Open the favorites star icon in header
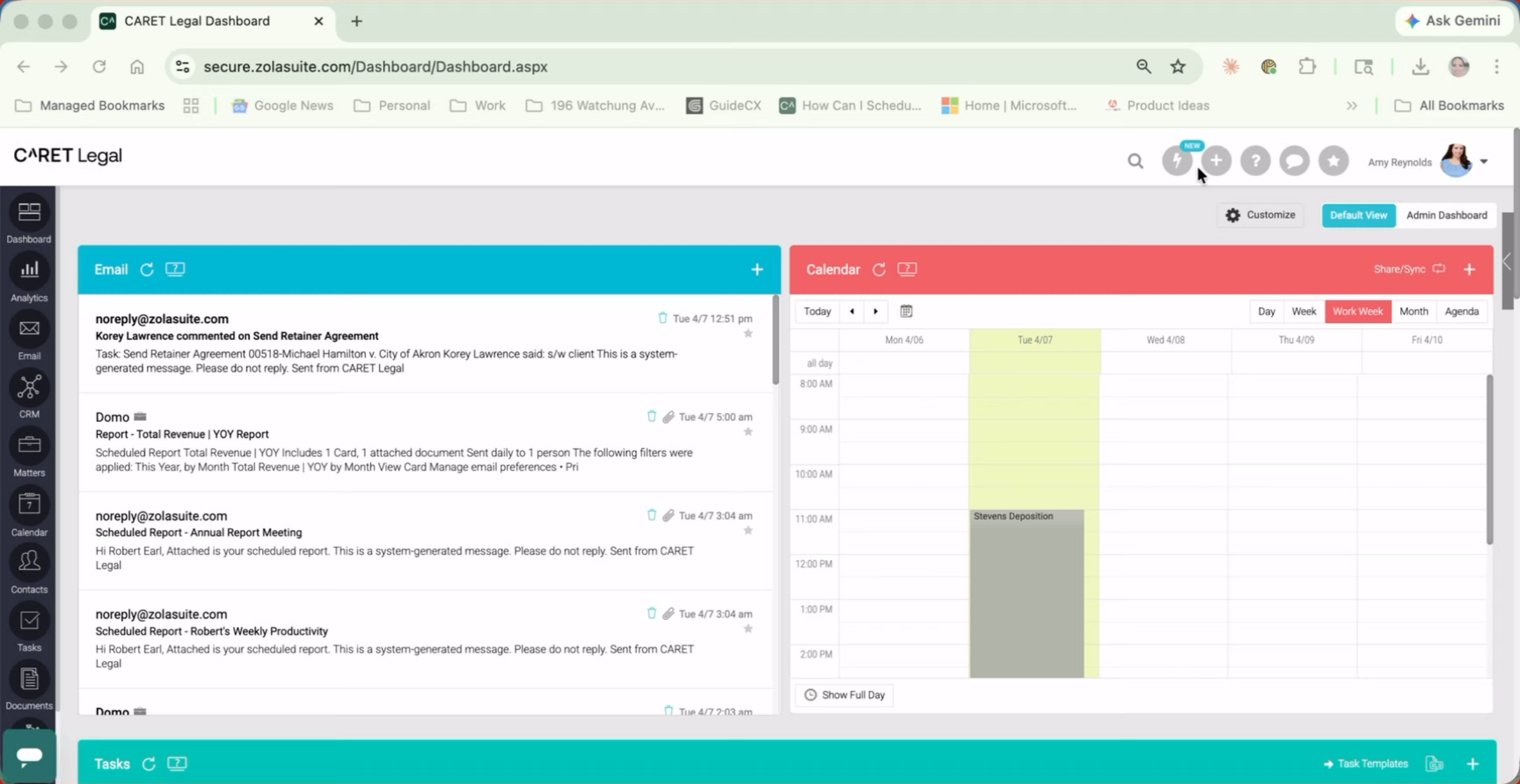The height and width of the screenshot is (784, 1520). pyautogui.click(x=1334, y=161)
